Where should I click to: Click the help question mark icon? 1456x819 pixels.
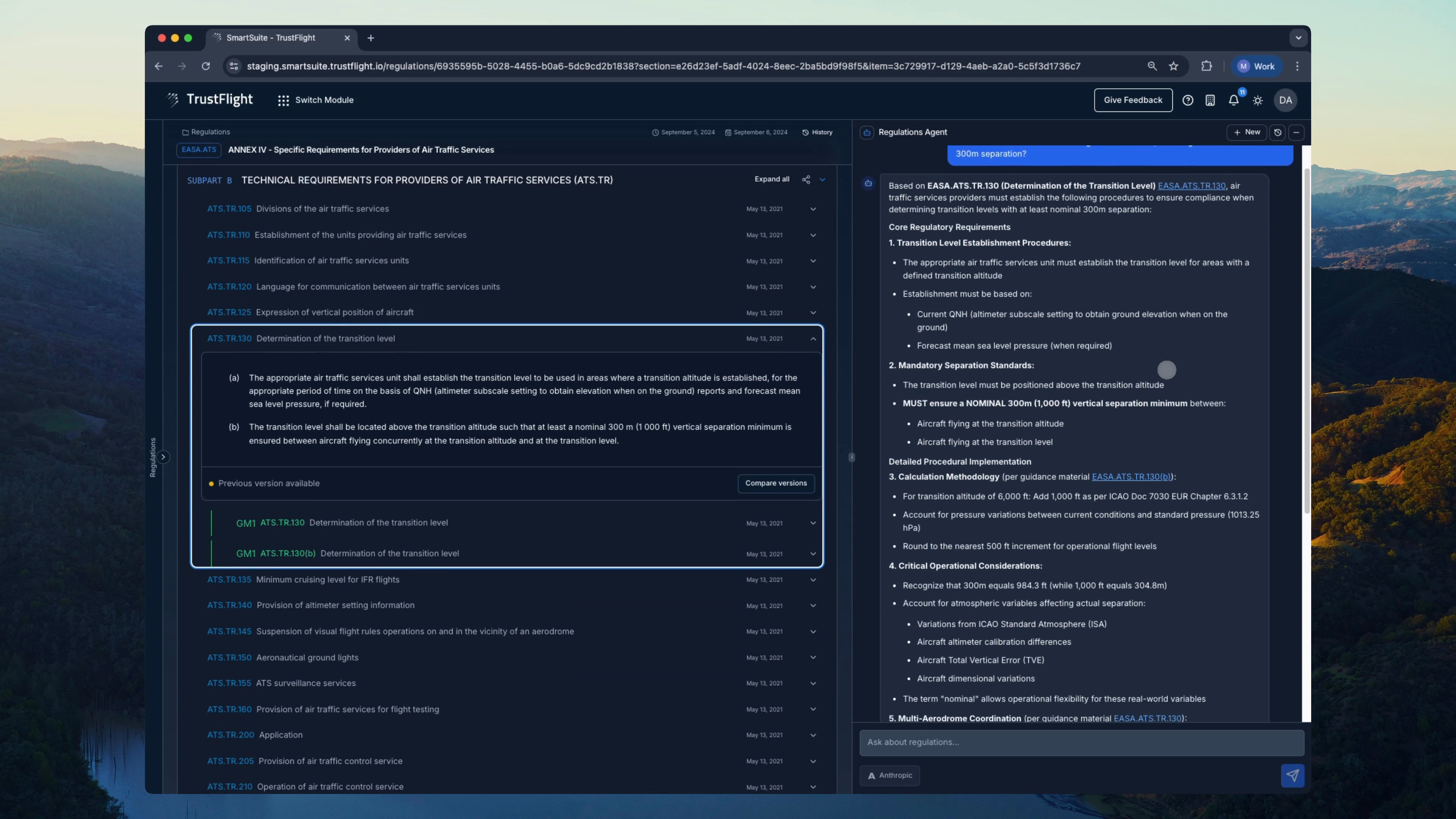1188,100
